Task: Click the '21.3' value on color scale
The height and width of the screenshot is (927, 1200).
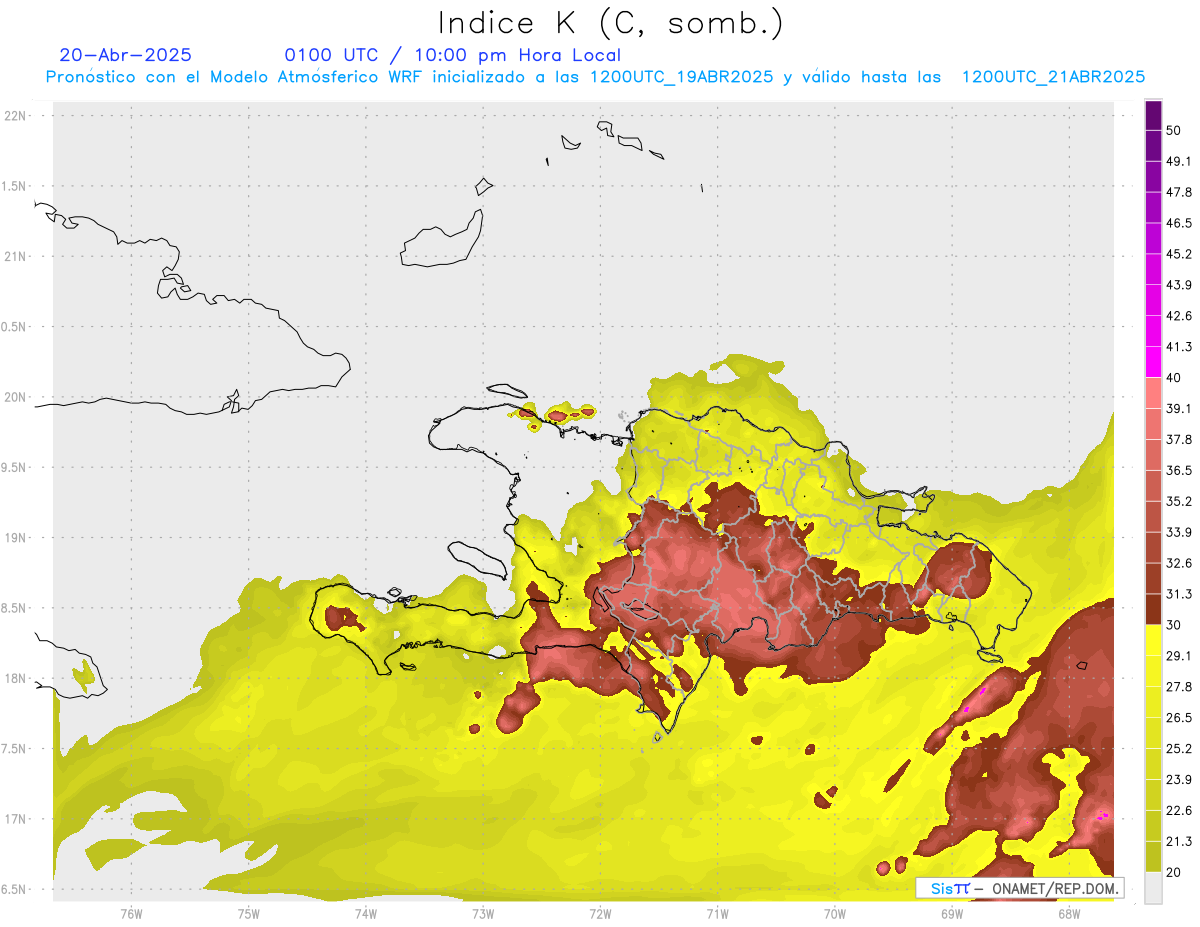Action: pyautogui.click(x=1178, y=841)
